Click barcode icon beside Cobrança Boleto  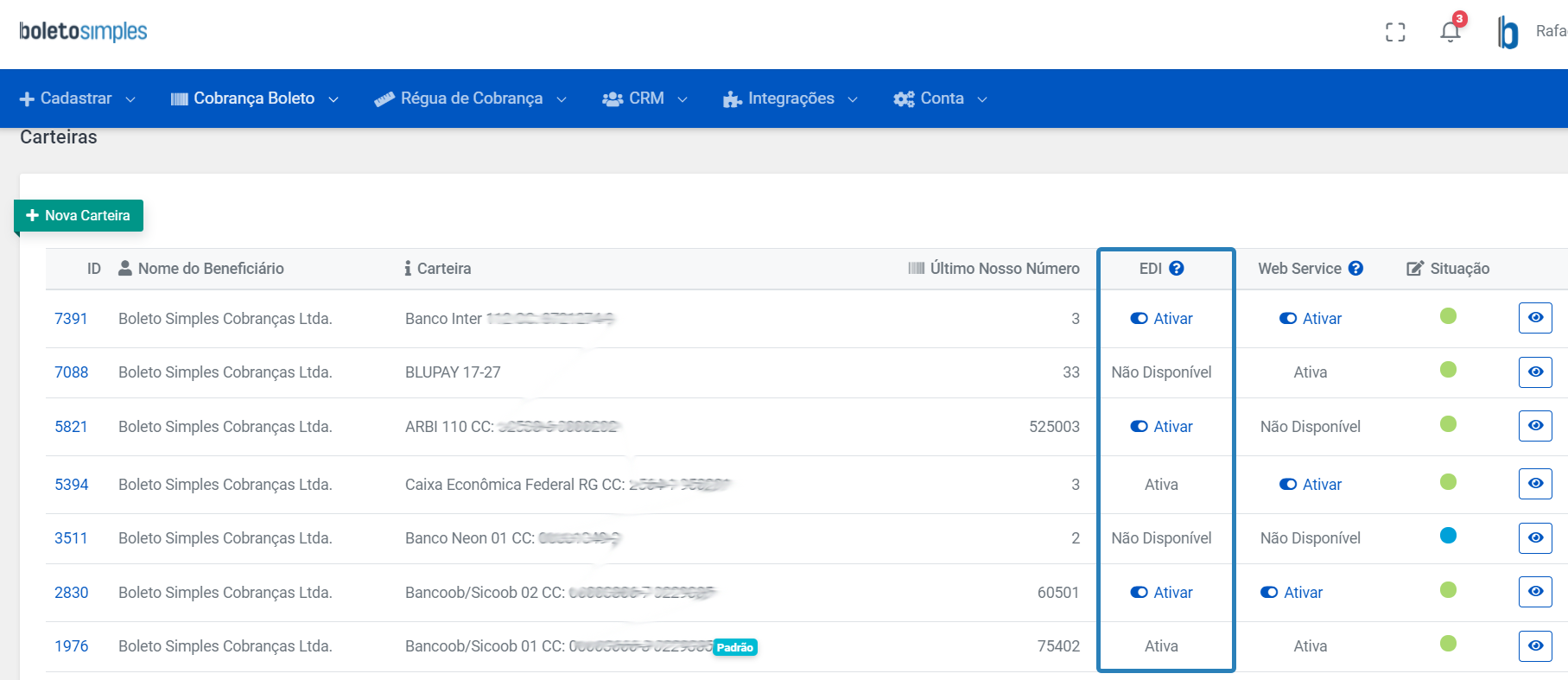coord(179,99)
